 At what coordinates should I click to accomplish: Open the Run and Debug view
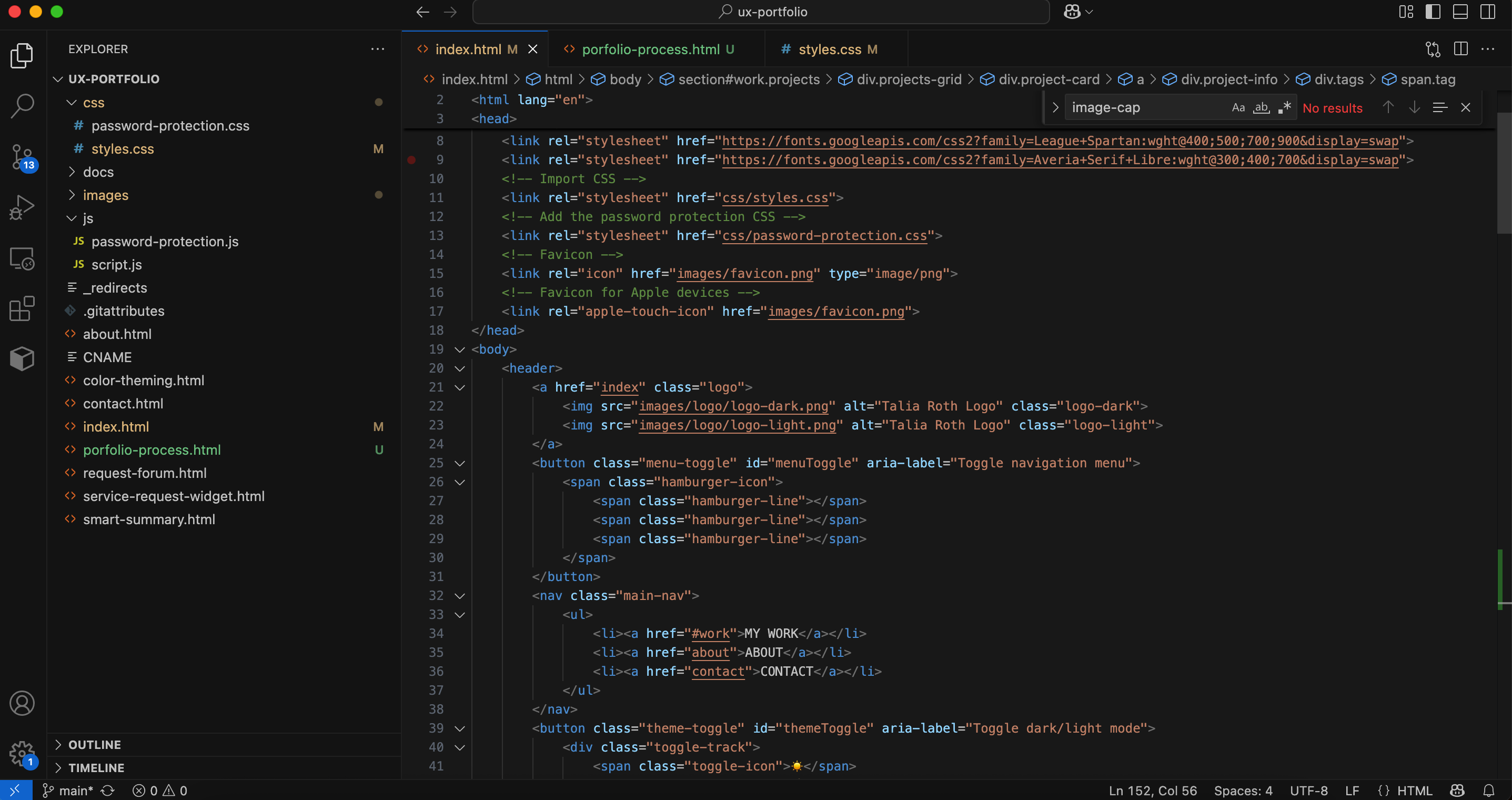coord(22,208)
